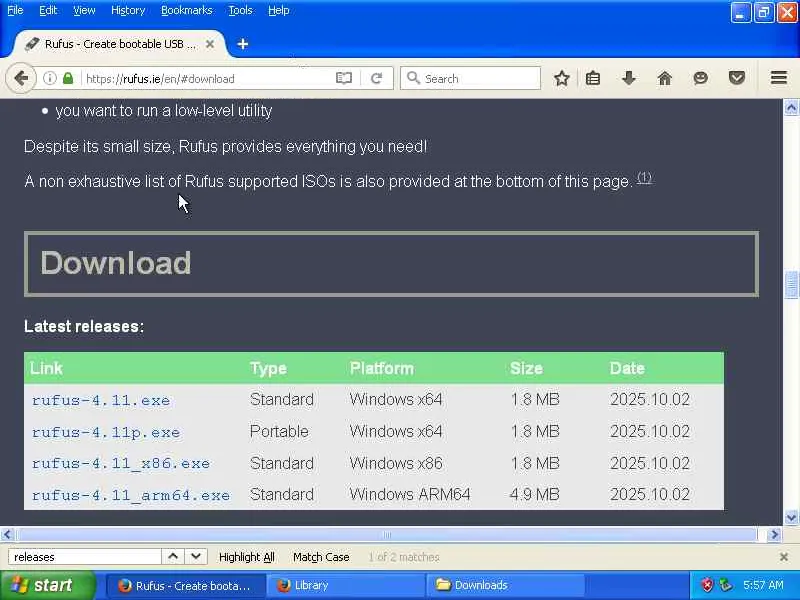Open the Tools menu

(x=240, y=10)
